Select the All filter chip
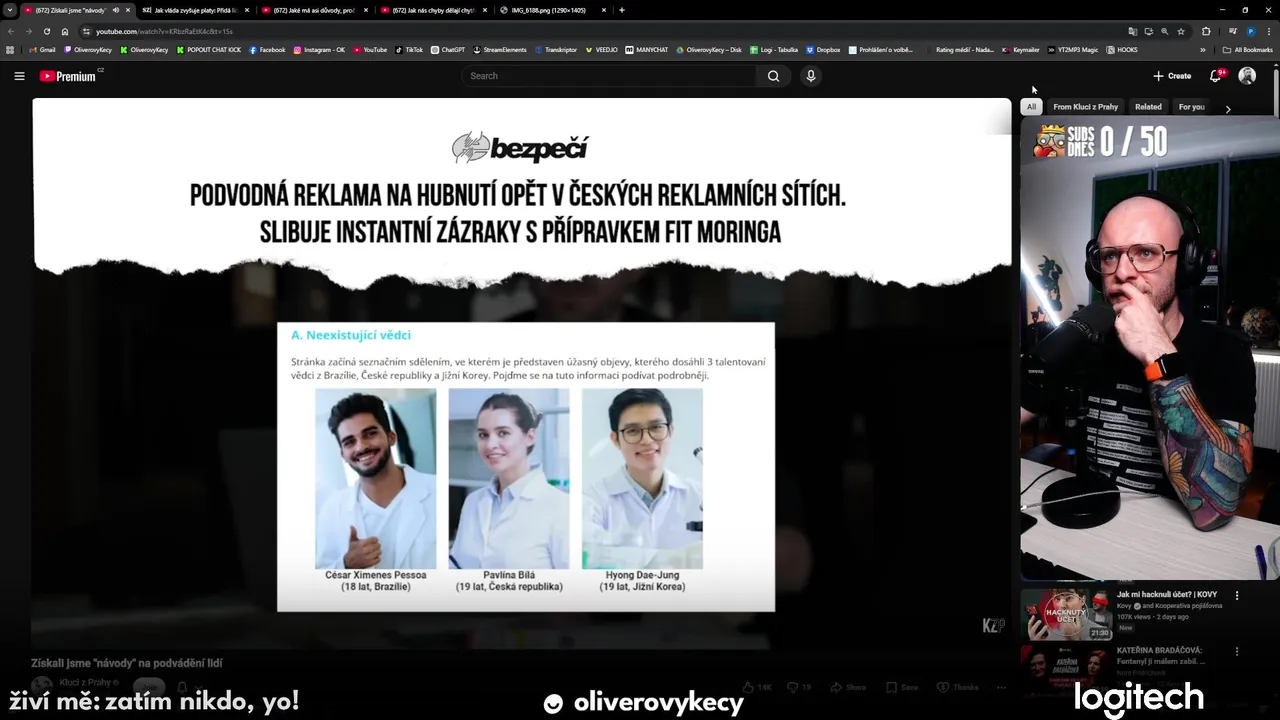The width and height of the screenshot is (1280, 720). pos(1031,106)
